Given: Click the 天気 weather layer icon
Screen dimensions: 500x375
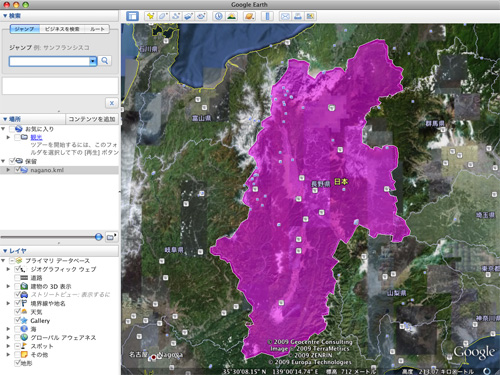Looking at the screenshot, I should [x=24, y=312].
